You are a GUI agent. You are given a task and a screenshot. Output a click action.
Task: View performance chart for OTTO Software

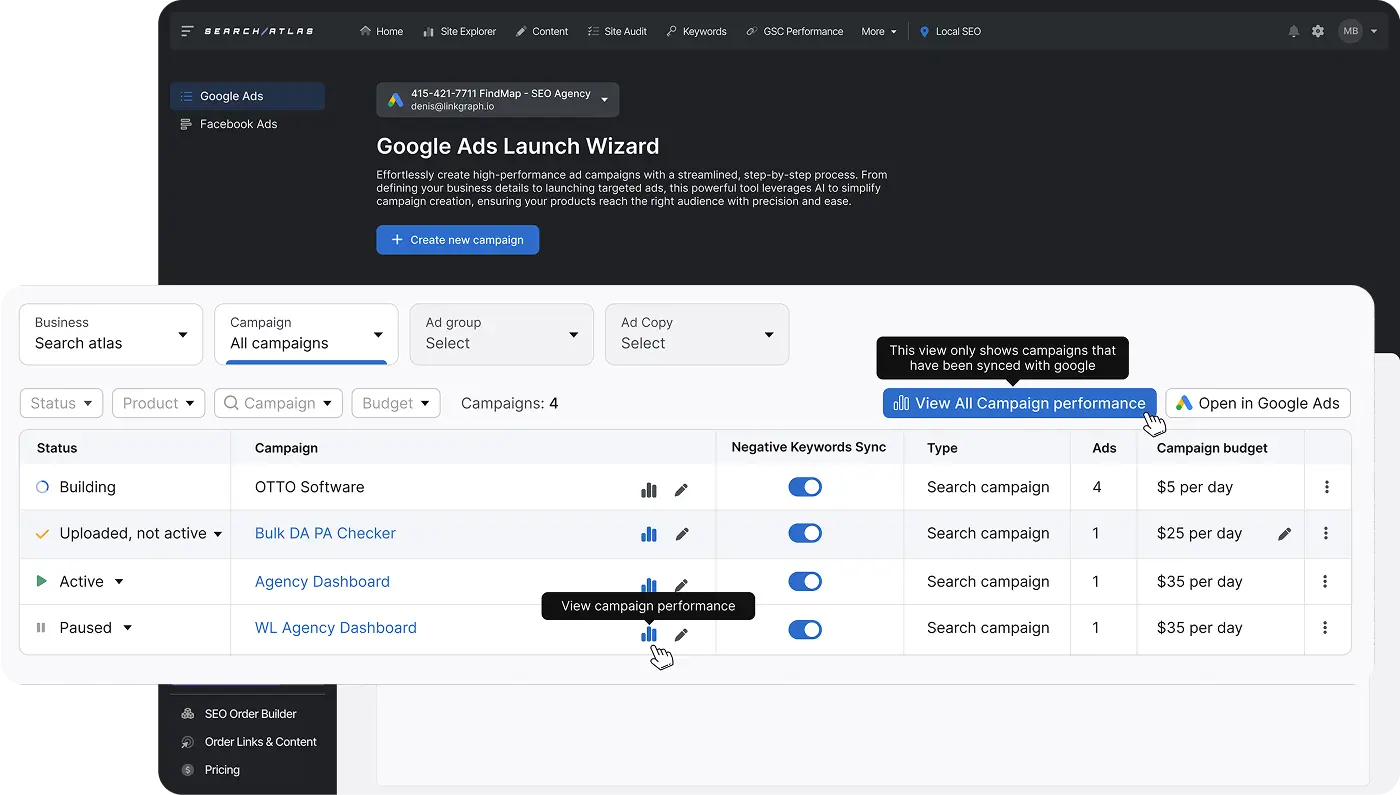pos(649,490)
